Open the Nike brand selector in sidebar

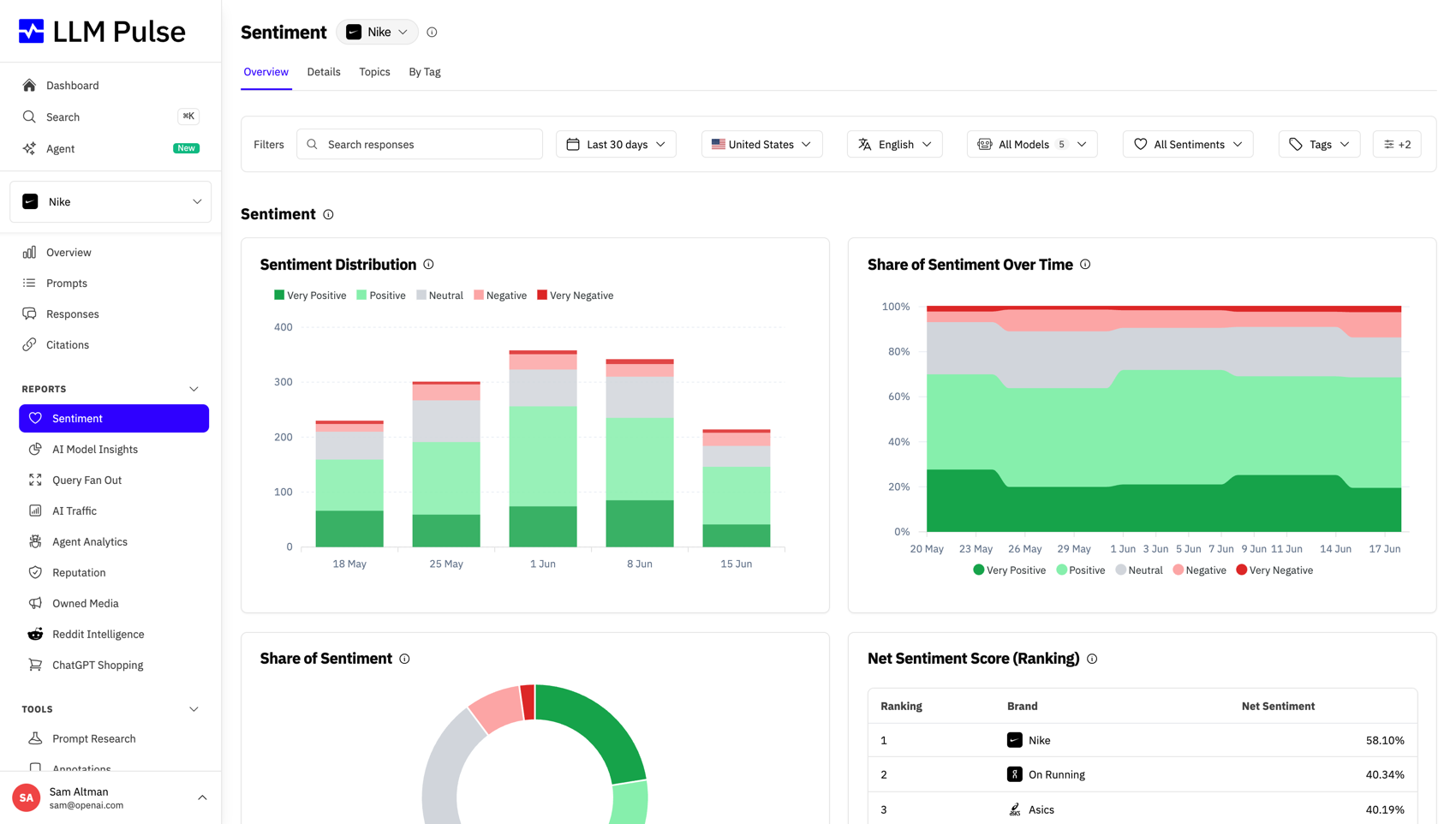coord(110,202)
